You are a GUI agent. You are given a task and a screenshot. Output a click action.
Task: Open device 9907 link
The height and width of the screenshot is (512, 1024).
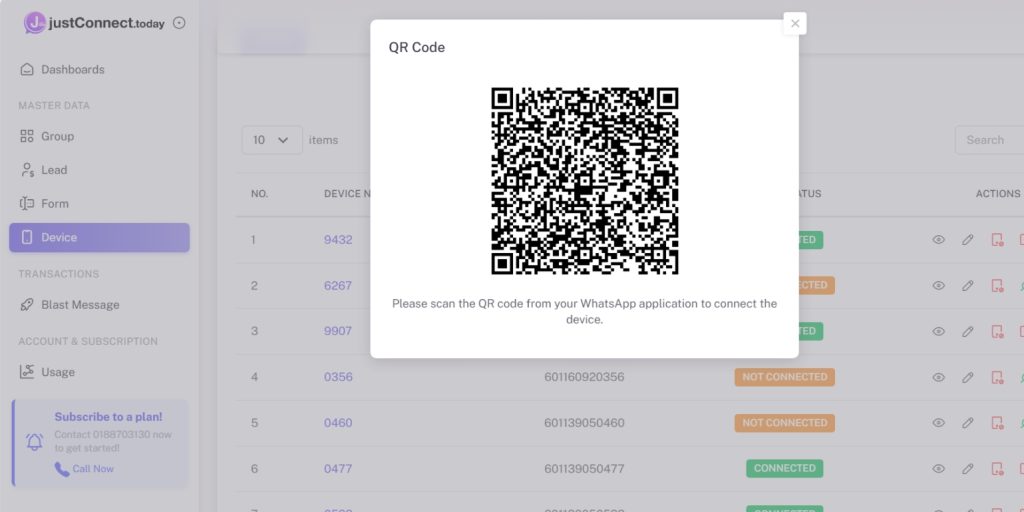click(338, 331)
